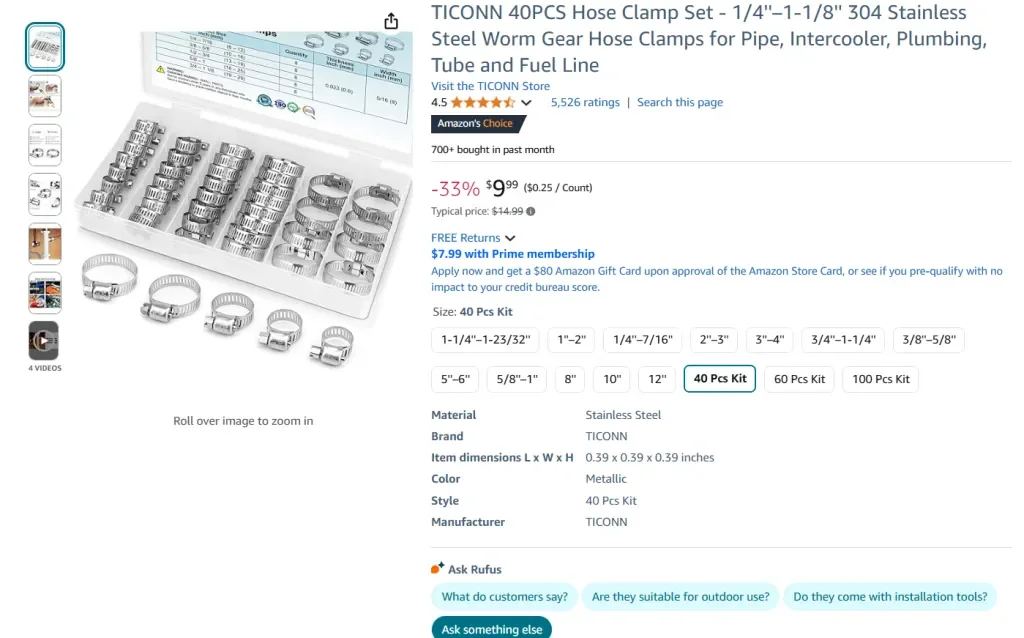
Task: Expand the rating breakdown chevron
Action: pos(527,103)
